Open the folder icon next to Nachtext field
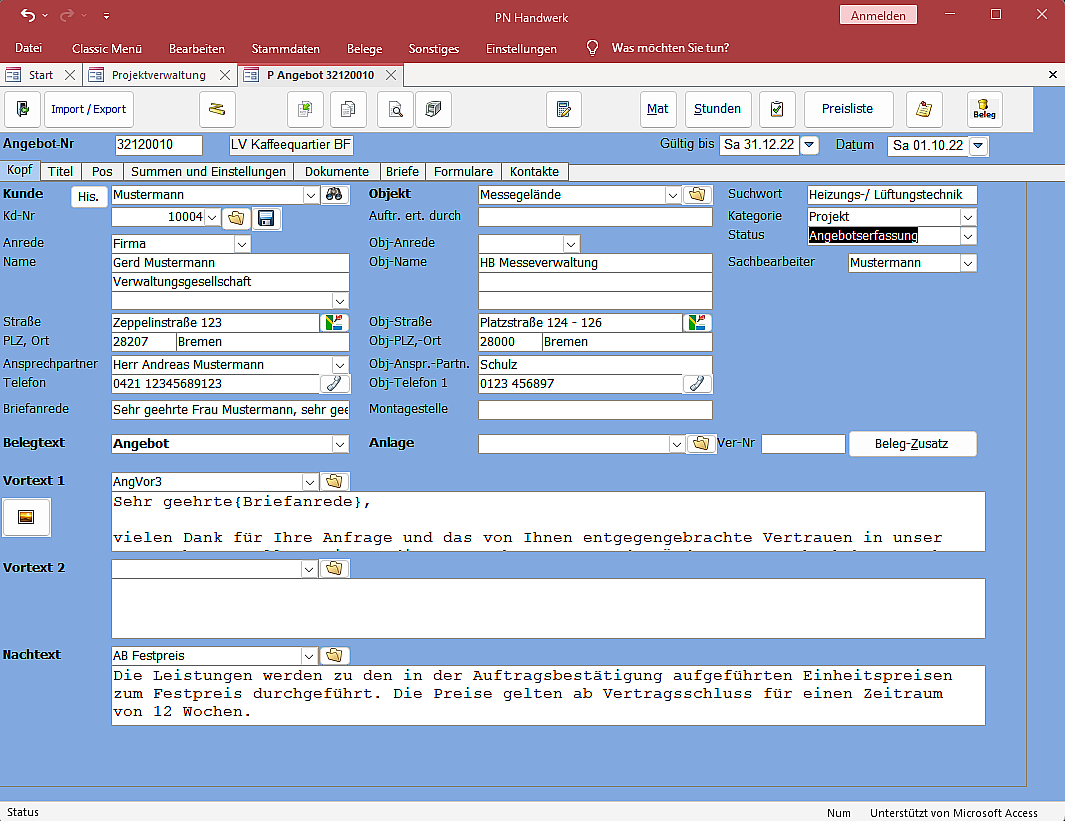Image resolution: width=1065 pixels, height=821 pixels. pyautogui.click(x=335, y=656)
